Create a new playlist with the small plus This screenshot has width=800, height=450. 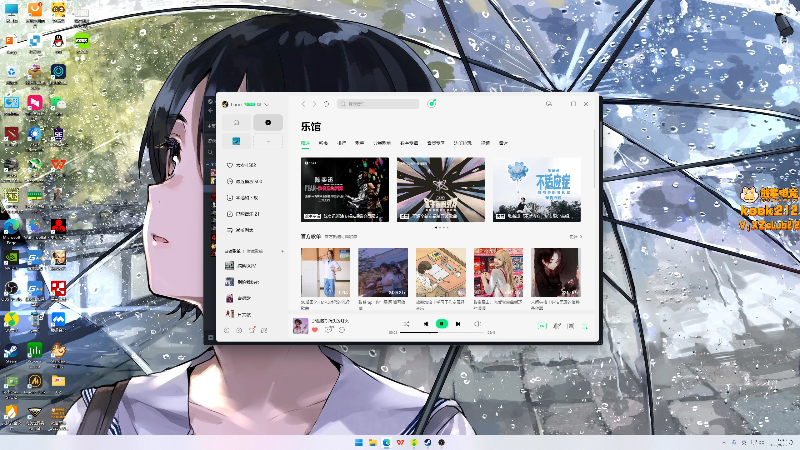click(282, 251)
